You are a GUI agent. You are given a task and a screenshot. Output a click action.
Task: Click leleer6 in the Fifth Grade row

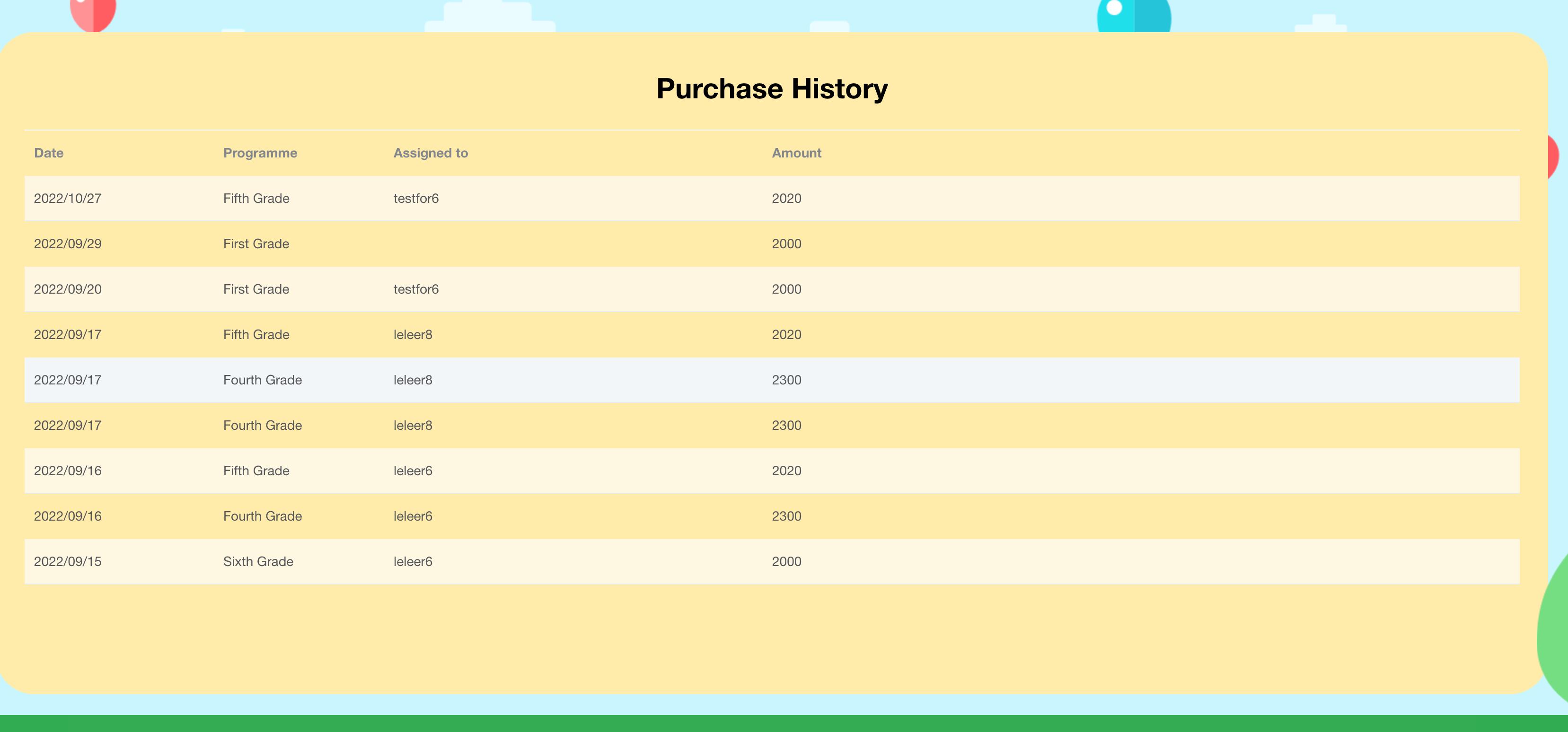pyautogui.click(x=413, y=471)
